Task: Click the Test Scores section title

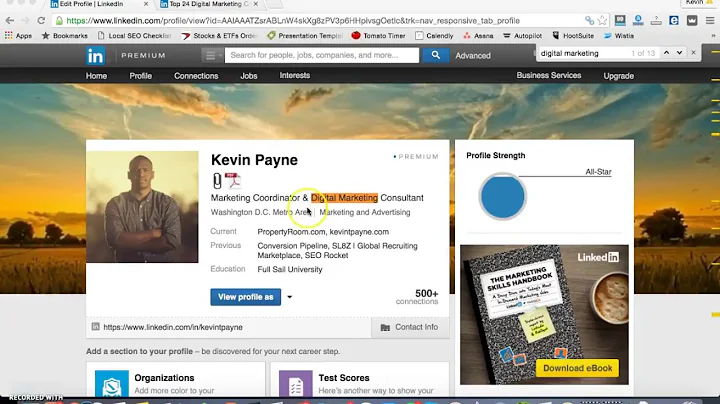Action: pos(344,378)
